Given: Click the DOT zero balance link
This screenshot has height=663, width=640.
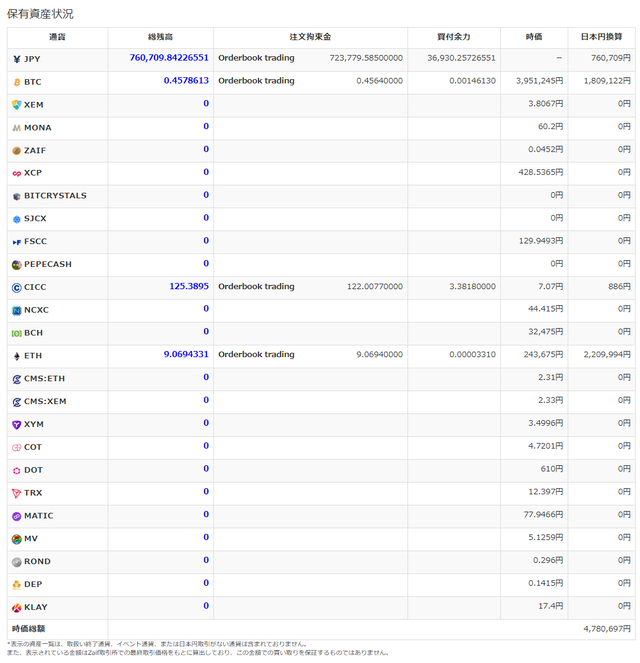Looking at the screenshot, I should (206, 468).
